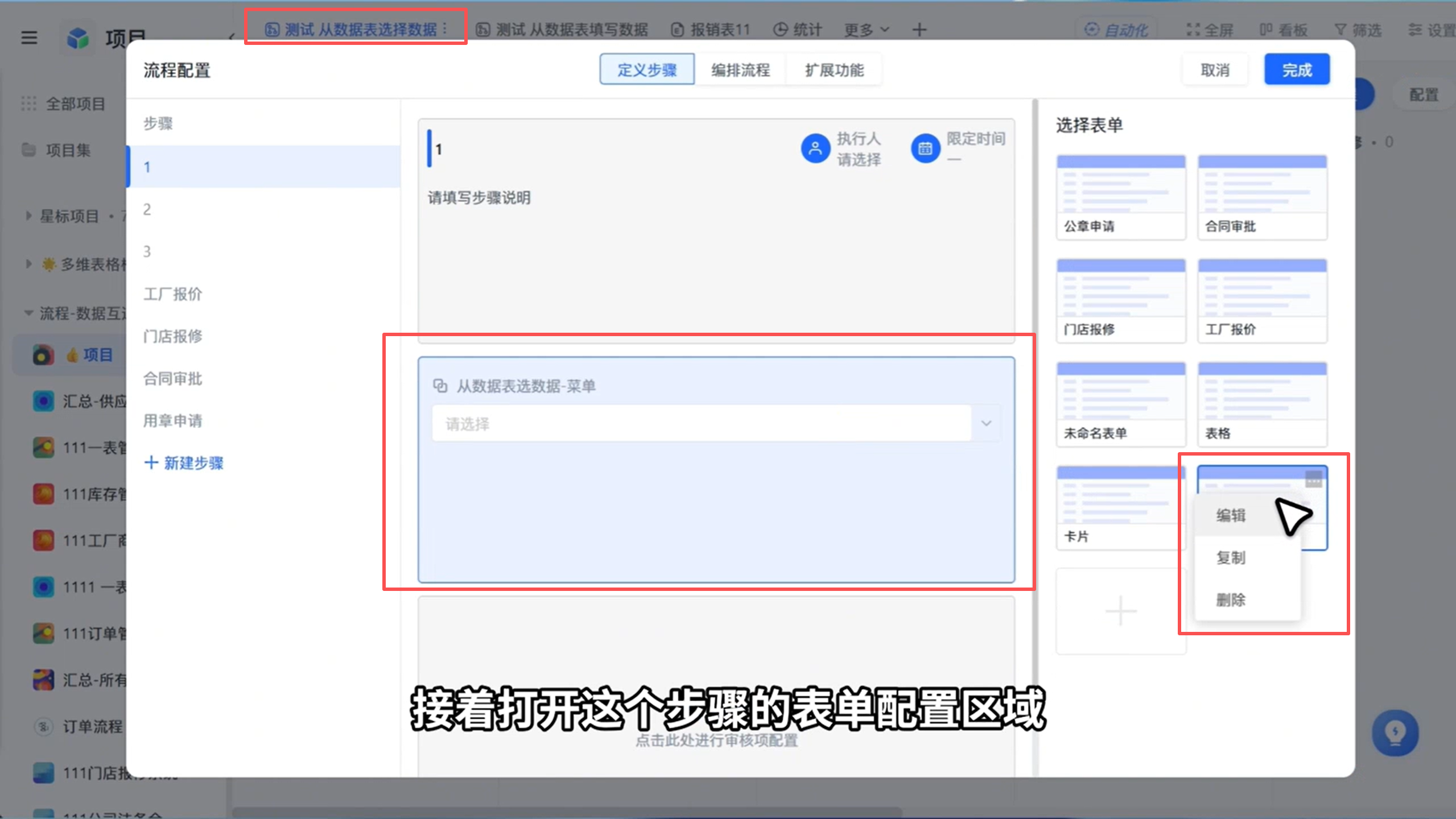Click the blue cube app logo
This screenshot has width=1456, height=819.
point(78,38)
